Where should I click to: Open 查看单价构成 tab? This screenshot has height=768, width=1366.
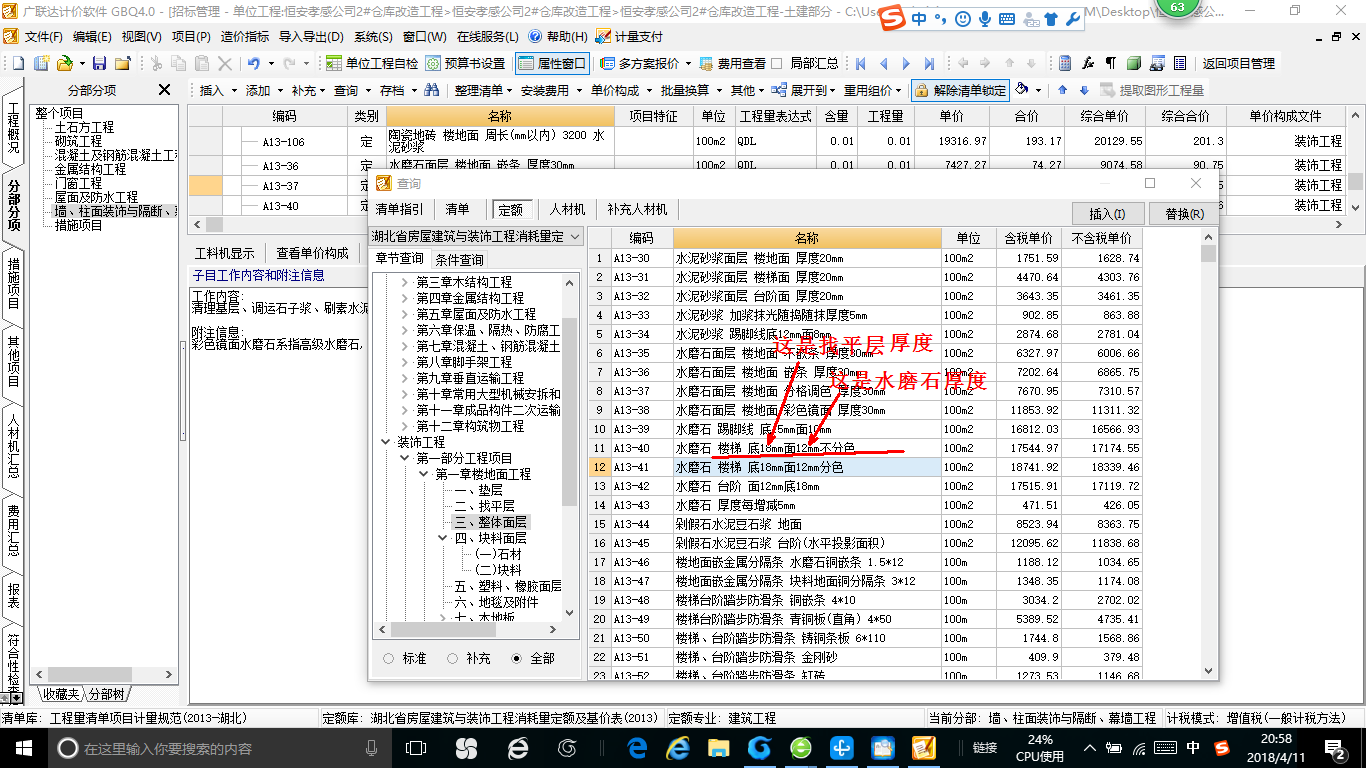coord(313,253)
